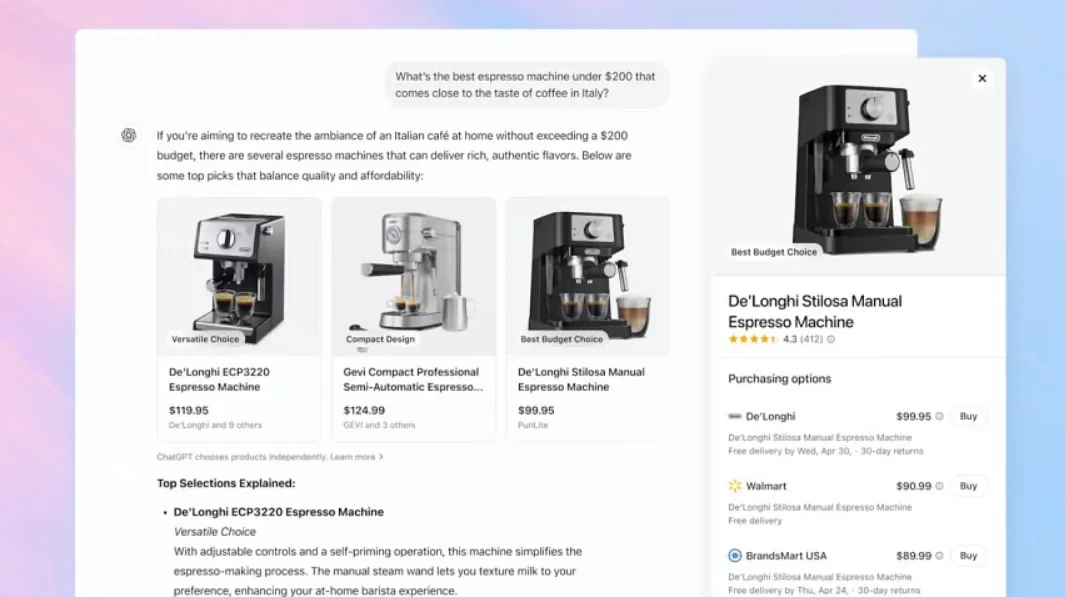Viewport: 1065px width, 597px height.
Task: Buy from Walmart at $90.99
Action: tap(968, 486)
